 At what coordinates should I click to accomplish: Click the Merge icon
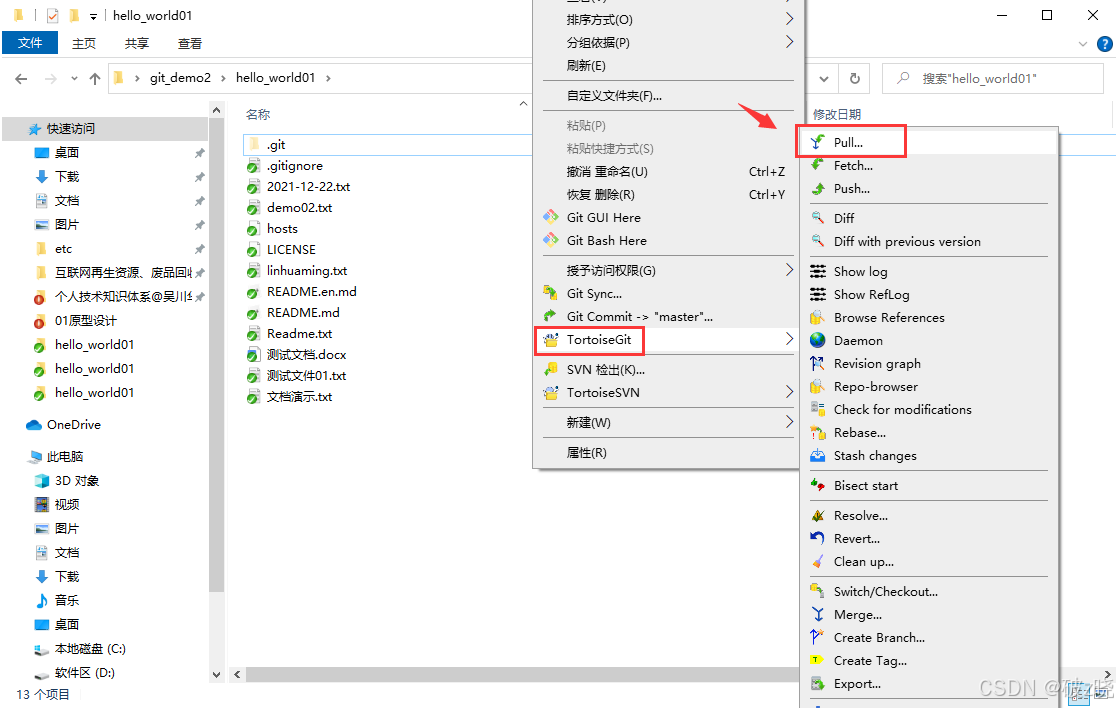click(818, 615)
